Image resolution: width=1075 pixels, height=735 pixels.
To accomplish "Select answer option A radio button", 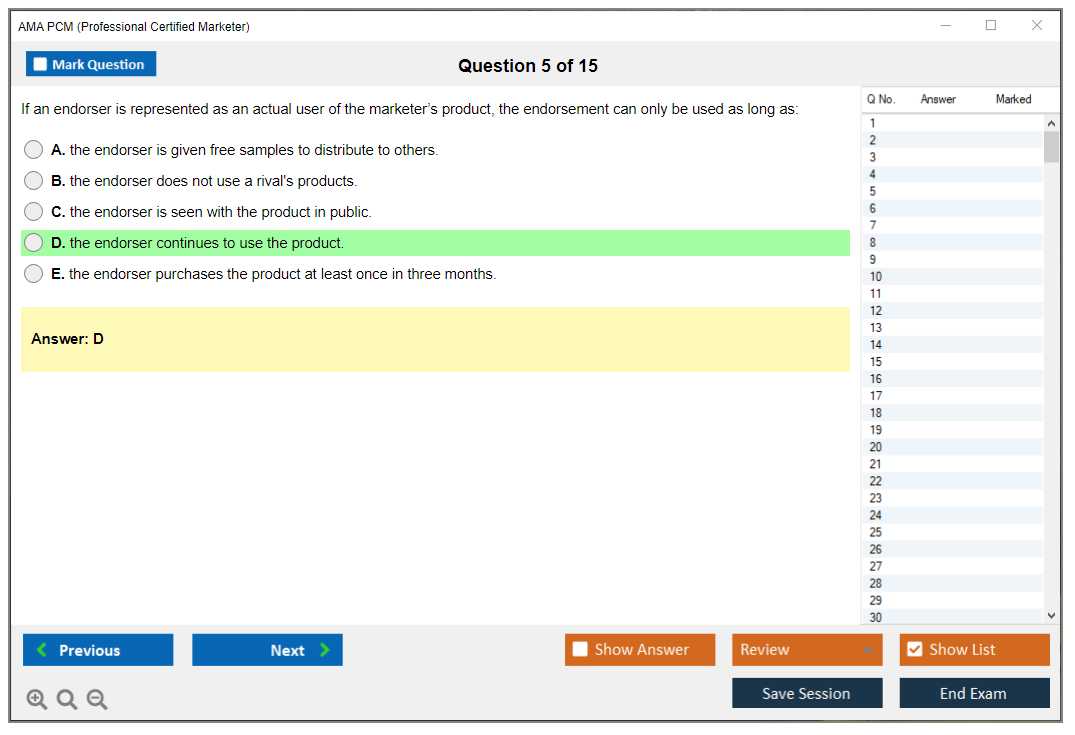I will point(34,150).
